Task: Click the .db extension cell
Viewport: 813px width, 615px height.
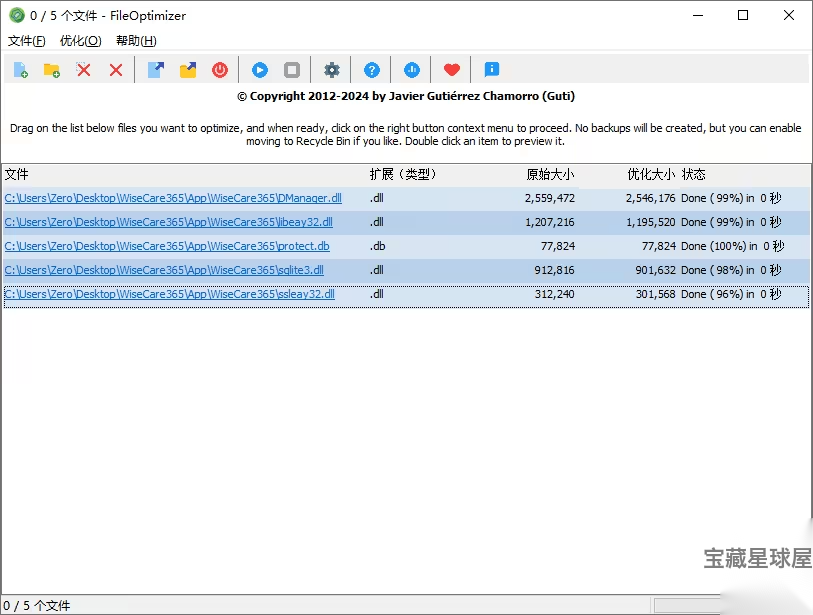Action: point(377,246)
